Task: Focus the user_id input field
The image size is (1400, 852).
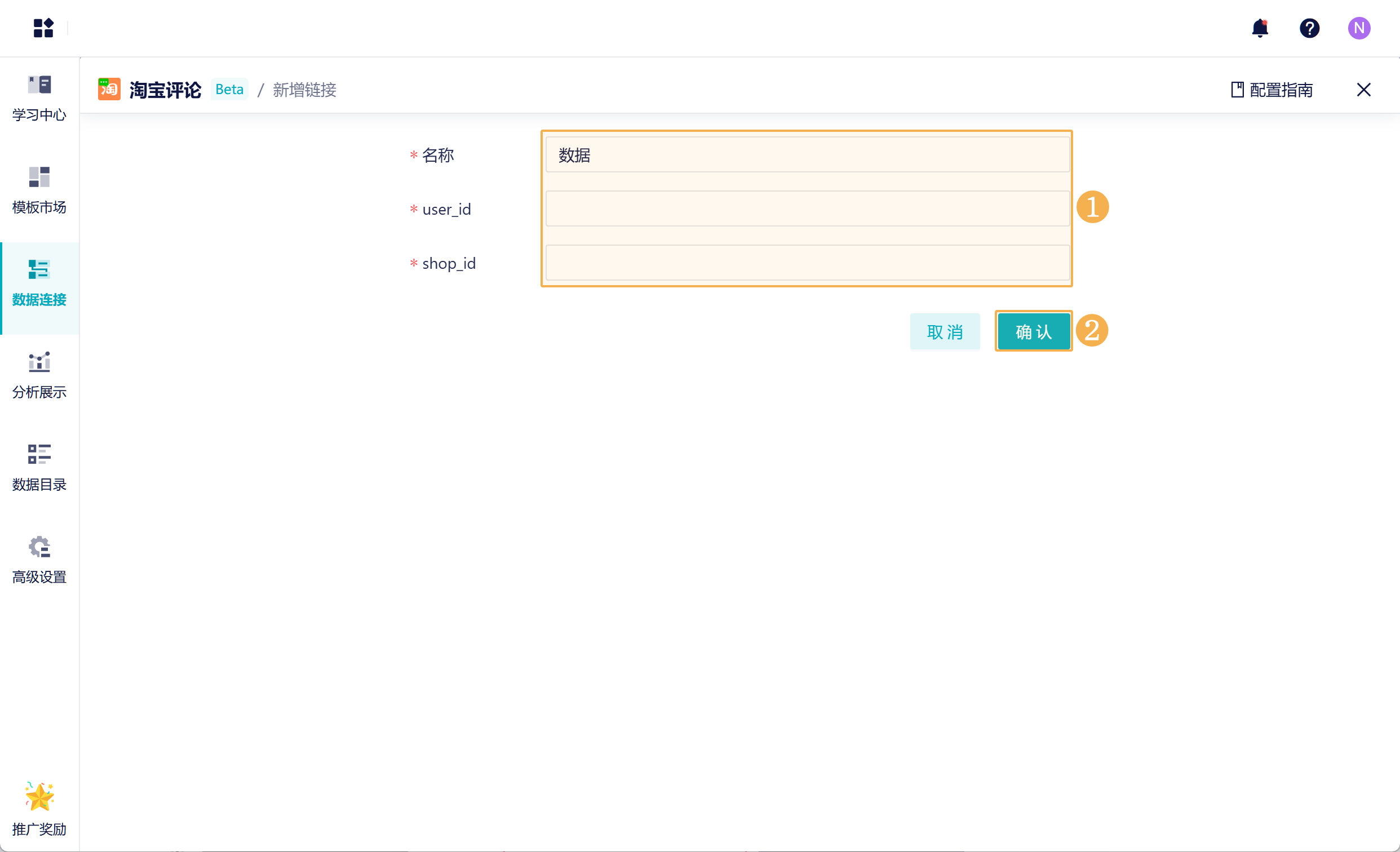Action: click(x=807, y=208)
